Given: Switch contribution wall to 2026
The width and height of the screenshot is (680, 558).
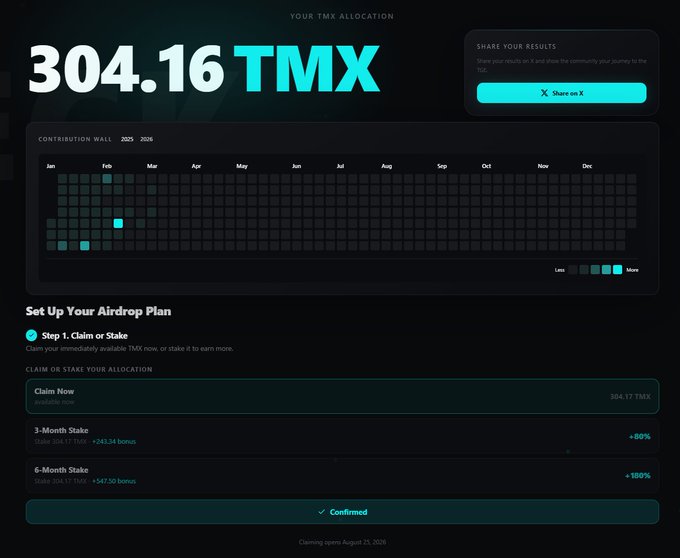Looking at the screenshot, I should (147, 139).
